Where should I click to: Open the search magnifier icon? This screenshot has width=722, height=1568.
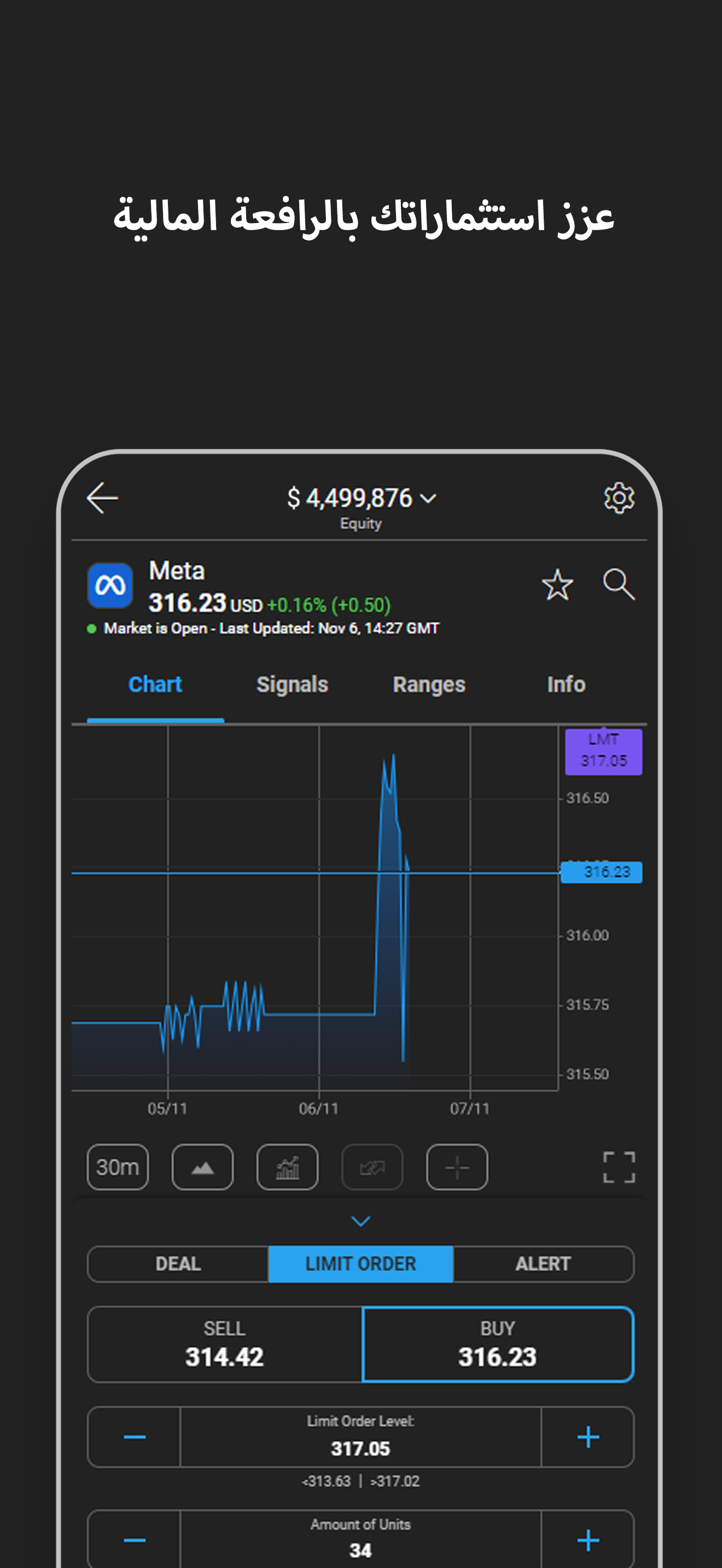619,584
